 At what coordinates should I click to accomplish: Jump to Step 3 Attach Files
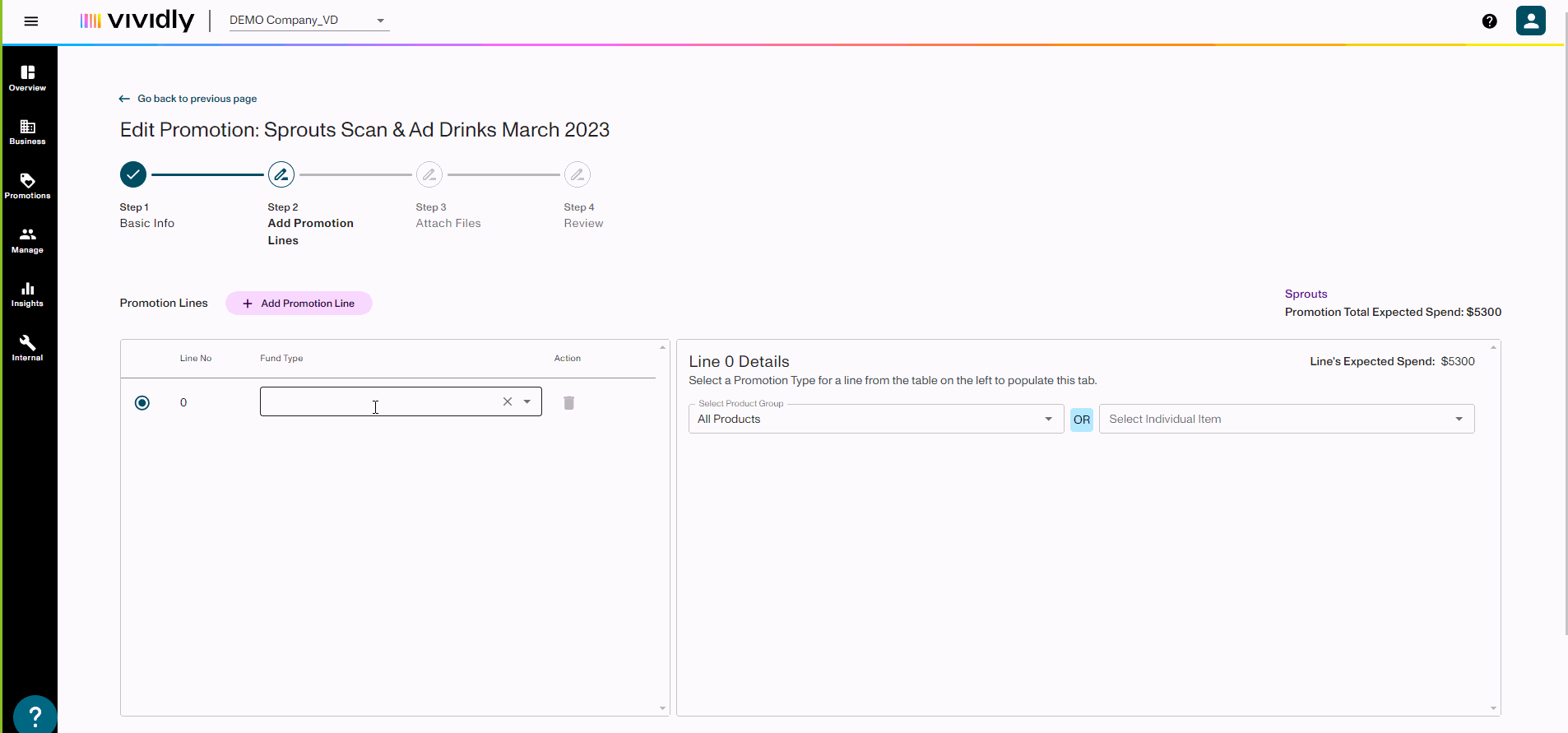point(429,174)
